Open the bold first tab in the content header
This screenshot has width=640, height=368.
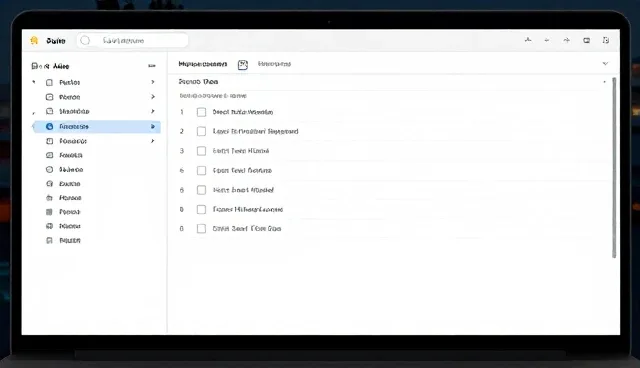[x=202, y=64]
